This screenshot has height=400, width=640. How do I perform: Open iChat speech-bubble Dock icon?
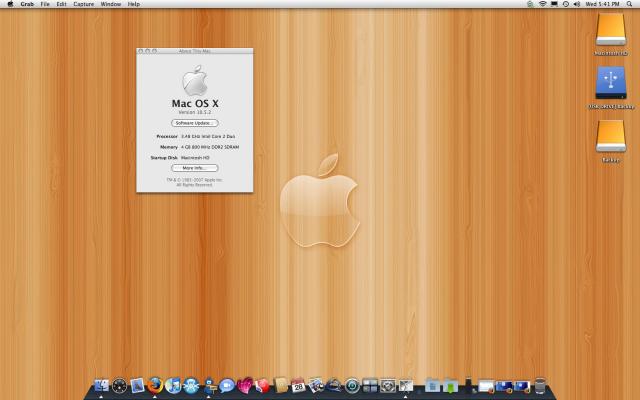[x=227, y=385]
